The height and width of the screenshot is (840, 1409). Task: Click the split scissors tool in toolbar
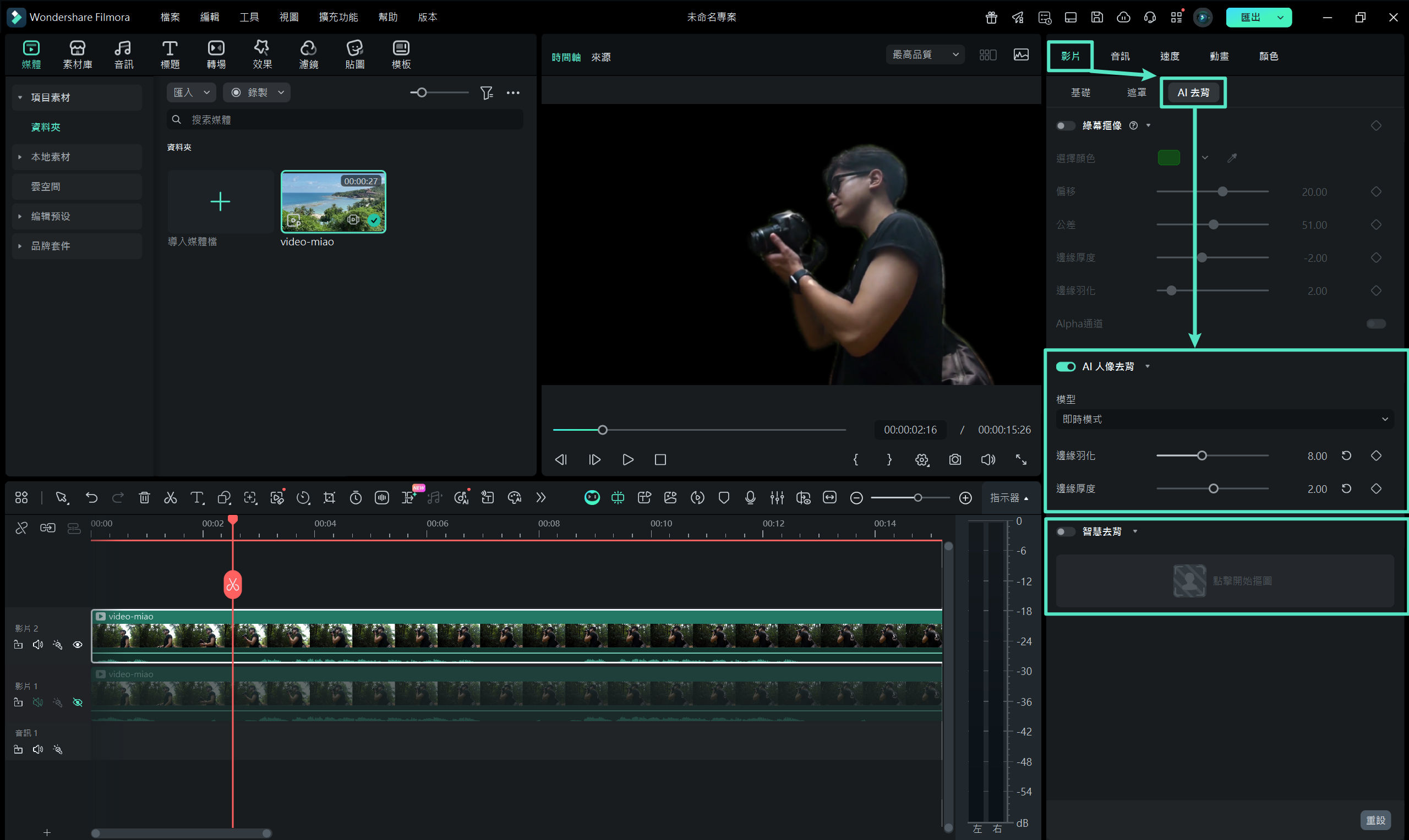point(171,497)
